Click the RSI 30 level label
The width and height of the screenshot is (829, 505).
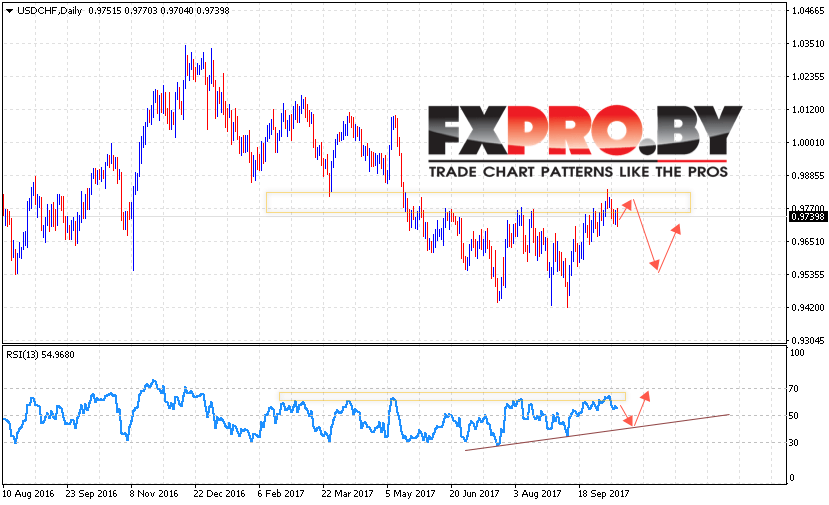pos(794,443)
